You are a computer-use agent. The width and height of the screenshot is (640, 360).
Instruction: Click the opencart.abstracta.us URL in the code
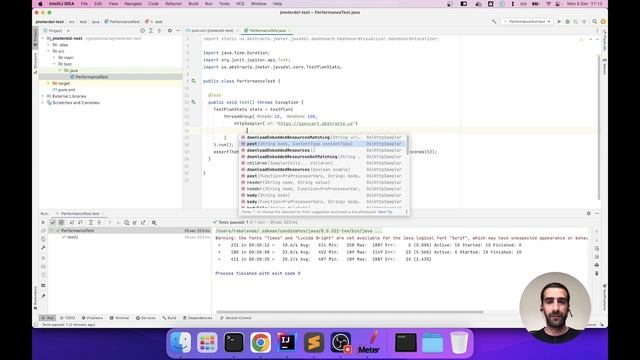point(315,123)
